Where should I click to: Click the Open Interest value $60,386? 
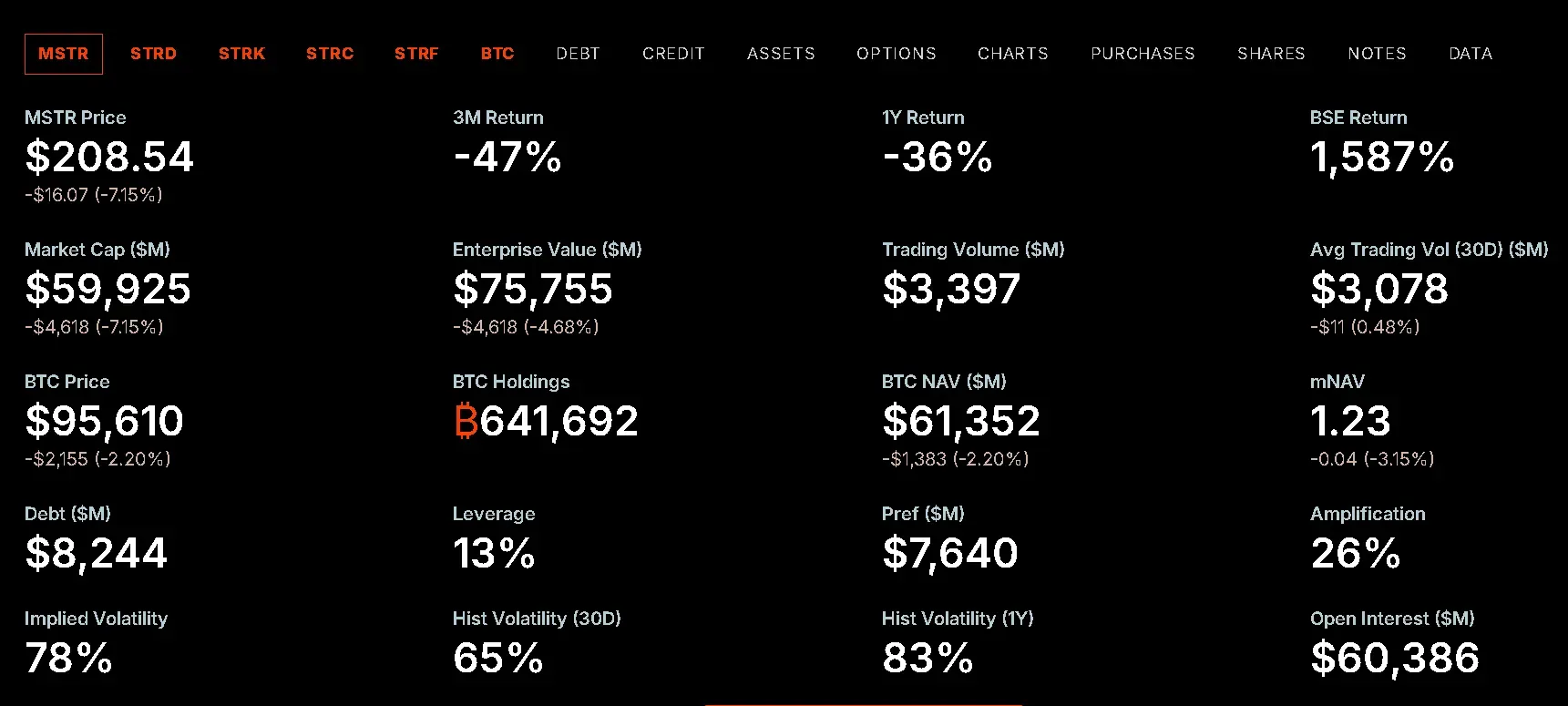[1394, 658]
